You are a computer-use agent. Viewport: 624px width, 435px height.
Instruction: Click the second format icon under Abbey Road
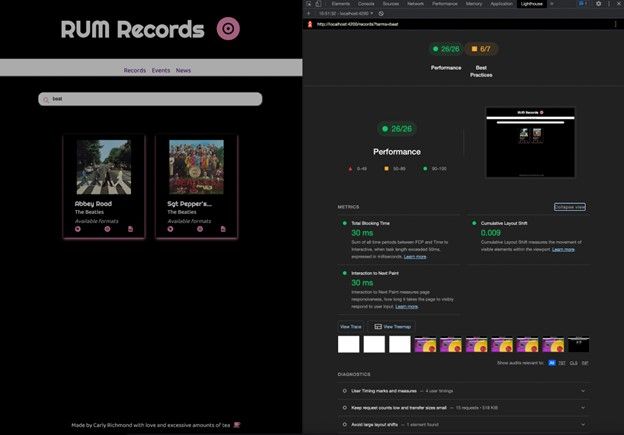[x=107, y=229]
